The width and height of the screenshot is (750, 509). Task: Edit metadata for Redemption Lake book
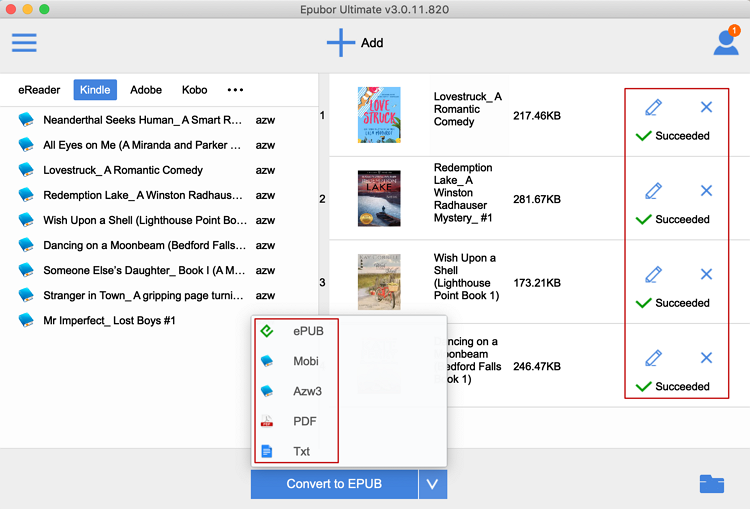point(653,190)
